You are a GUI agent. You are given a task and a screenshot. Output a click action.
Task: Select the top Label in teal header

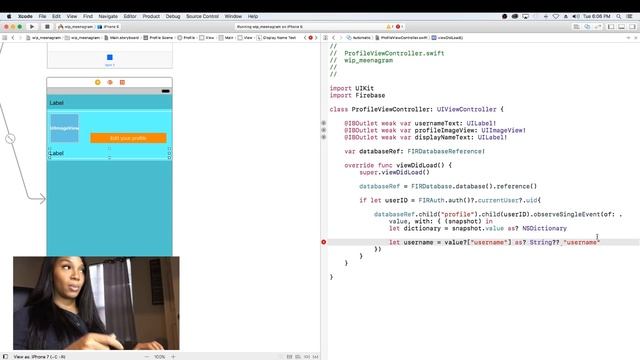coord(57,103)
